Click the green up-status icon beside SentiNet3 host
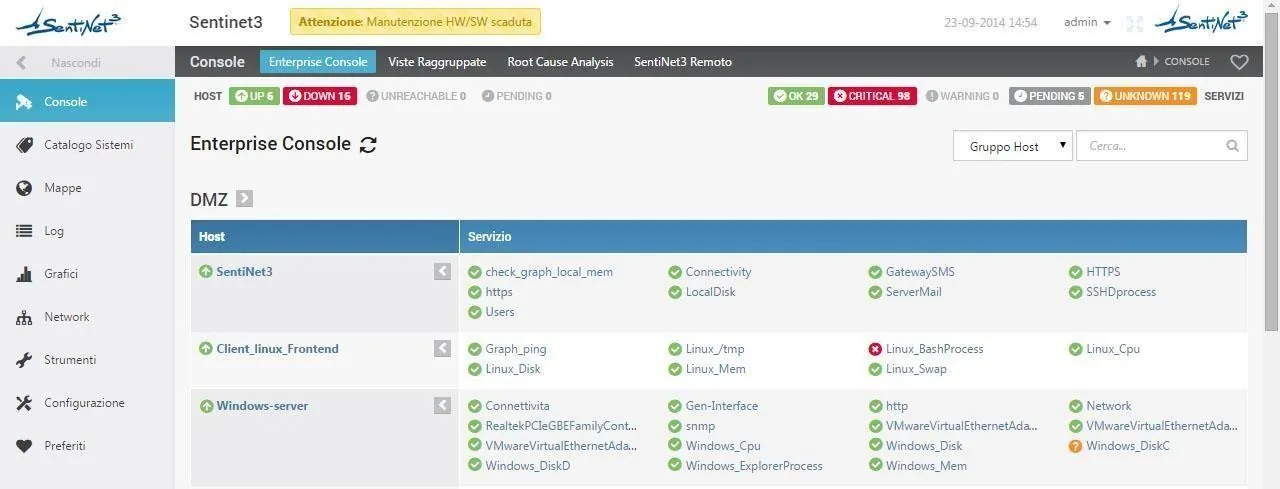The image size is (1280, 489). pos(206,271)
